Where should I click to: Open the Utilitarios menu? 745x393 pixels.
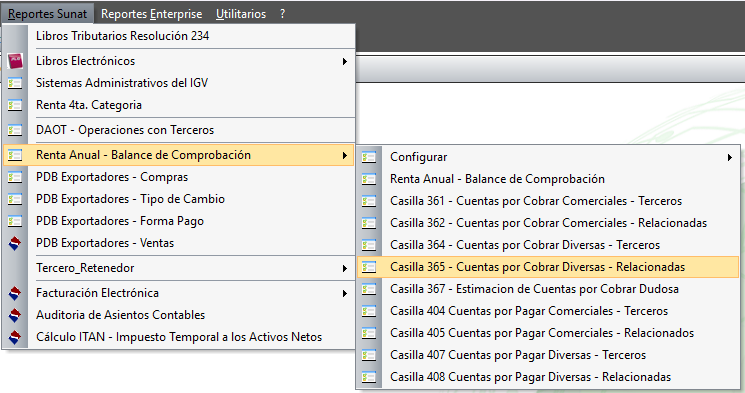(x=241, y=14)
